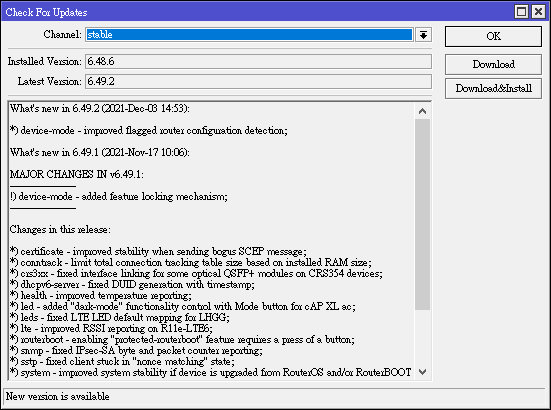
Task: Click the OK button
Action: 493,36
